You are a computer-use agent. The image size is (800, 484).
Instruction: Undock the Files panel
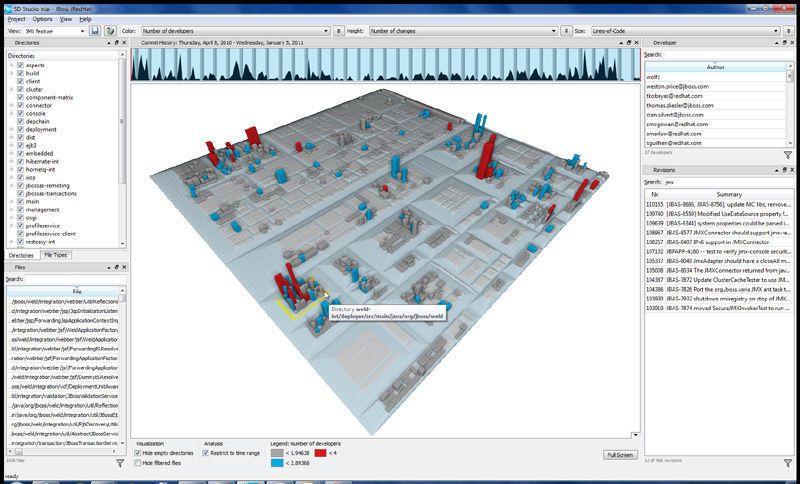coord(117,267)
